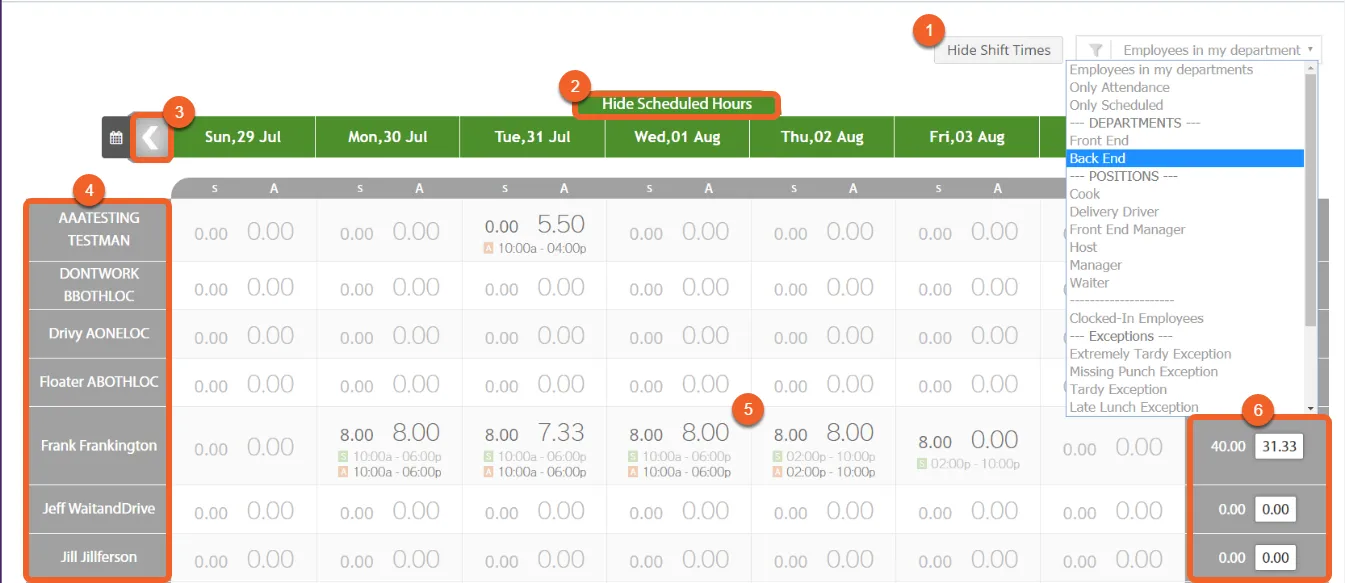The height and width of the screenshot is (583, 1345).
Task: Click total hours field for Jill Jillferson
Action: pyautogui.click(x=1276, y=558)
